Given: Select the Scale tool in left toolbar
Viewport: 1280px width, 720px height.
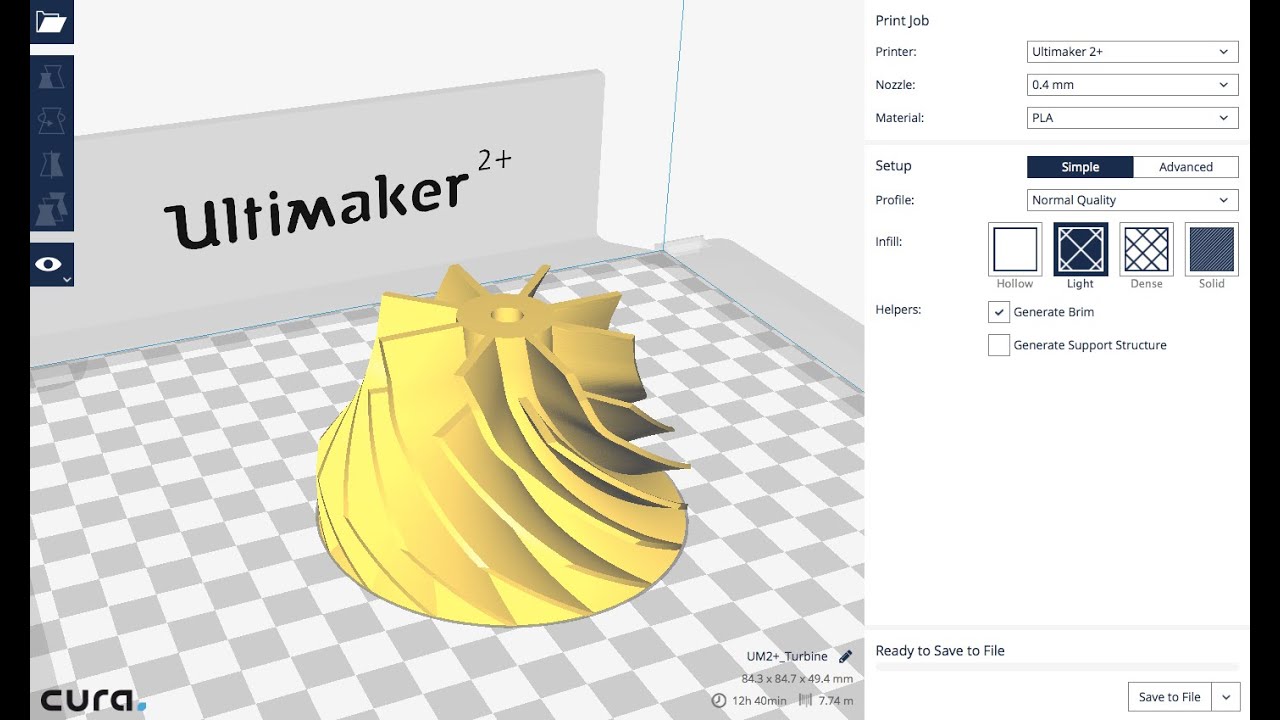Looking at the screenshot, I should [x=51, y=78].
